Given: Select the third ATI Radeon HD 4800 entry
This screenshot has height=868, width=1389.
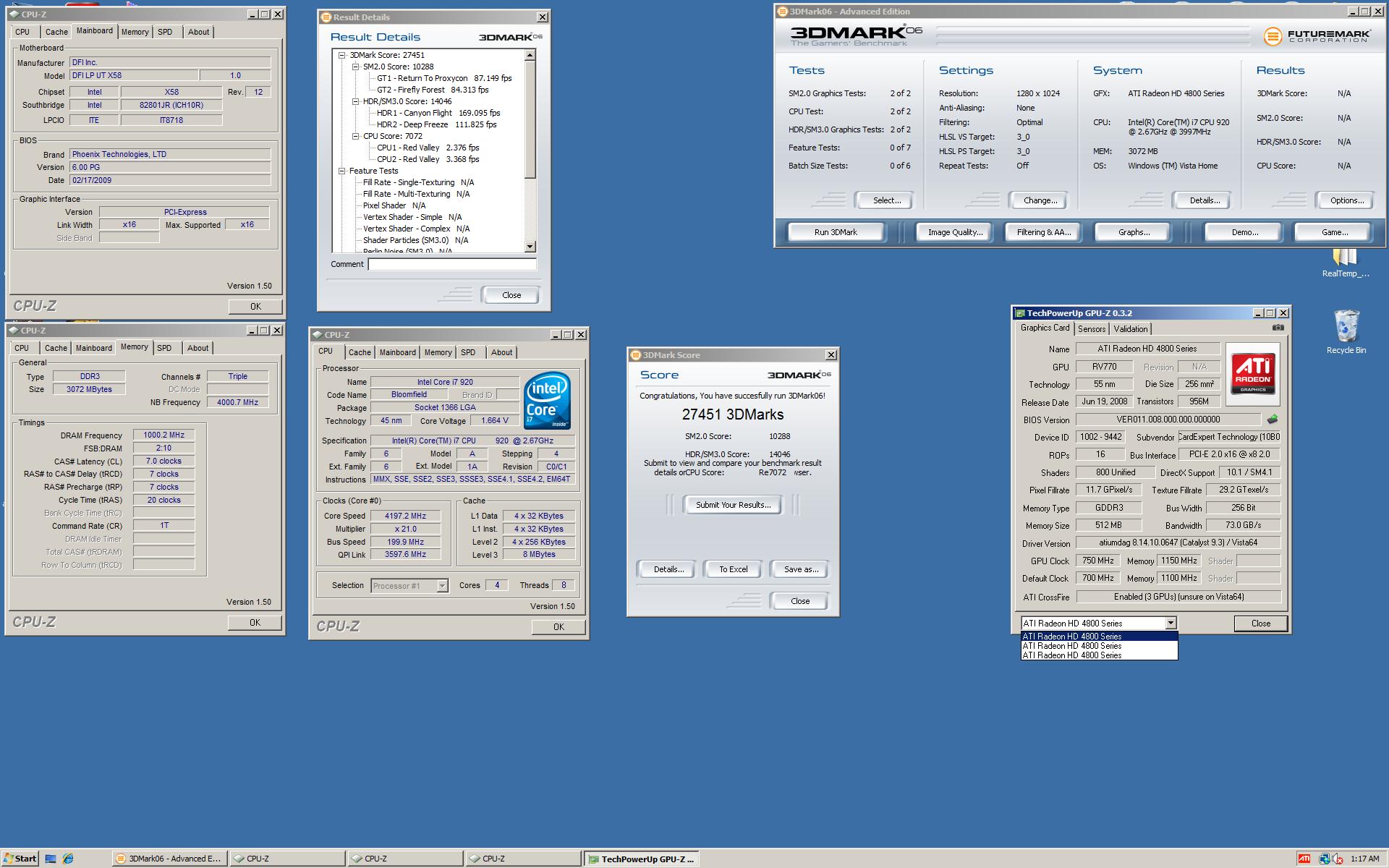Looking at the screenshot, I should point(1099,655).
